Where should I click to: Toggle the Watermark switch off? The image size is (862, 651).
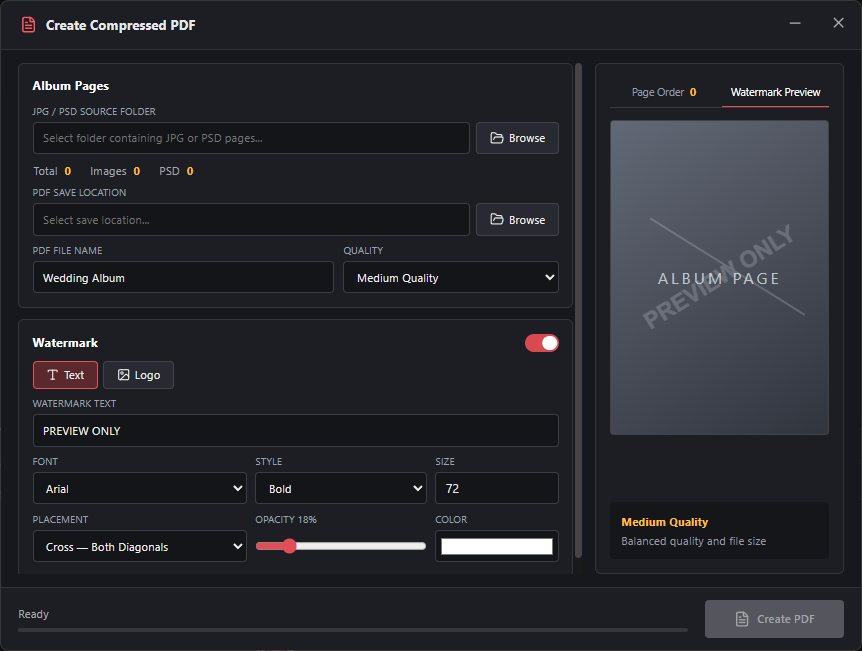point(541,343)
